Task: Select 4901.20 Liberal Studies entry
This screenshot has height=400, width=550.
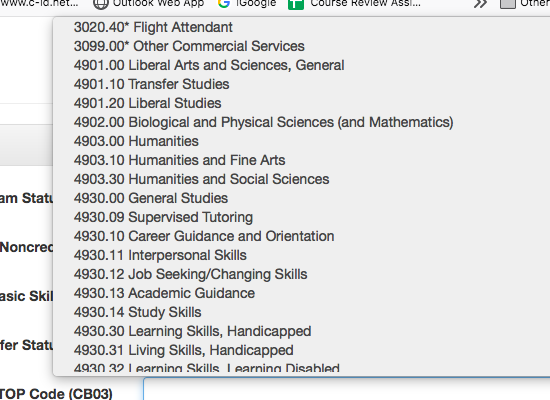Action: (x=302, y=103)
